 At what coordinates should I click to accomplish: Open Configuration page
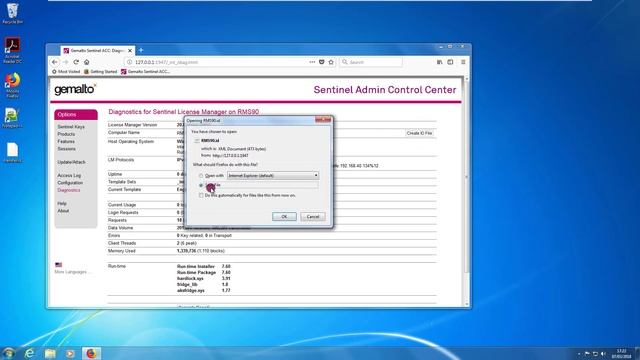70,183
